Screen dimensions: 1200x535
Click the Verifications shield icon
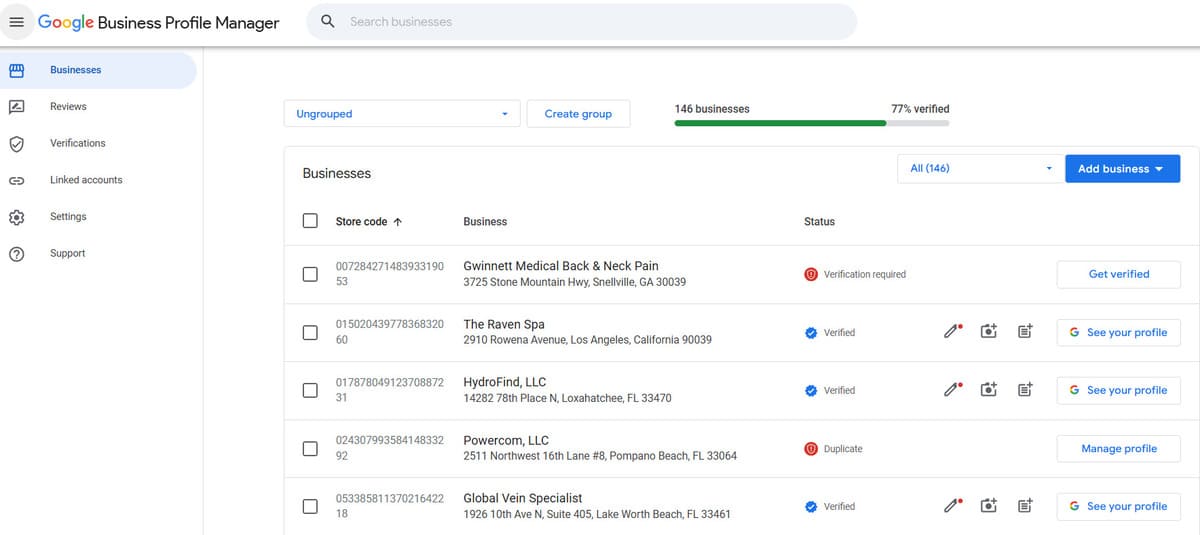pos(16,143)
